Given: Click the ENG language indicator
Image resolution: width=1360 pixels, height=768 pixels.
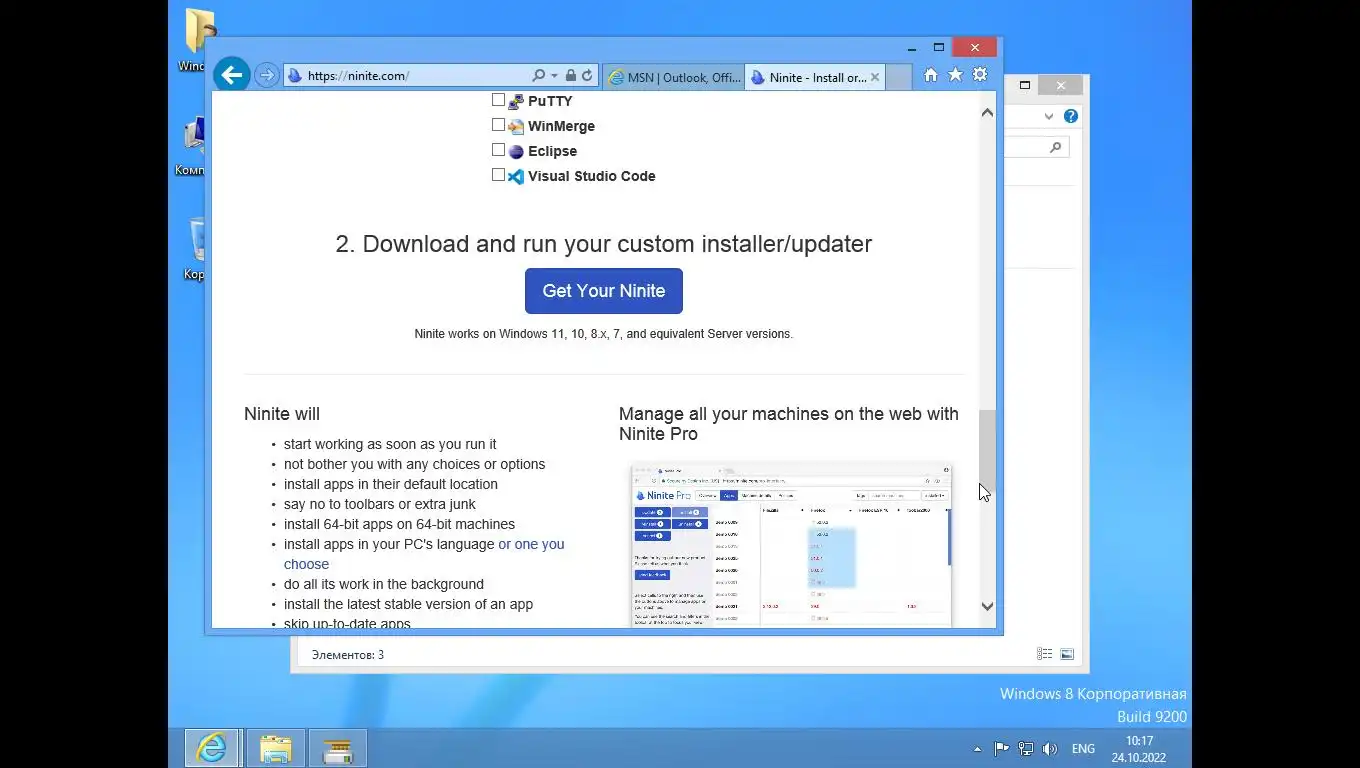Looking at the screenshot, I should pos(1083,749).
